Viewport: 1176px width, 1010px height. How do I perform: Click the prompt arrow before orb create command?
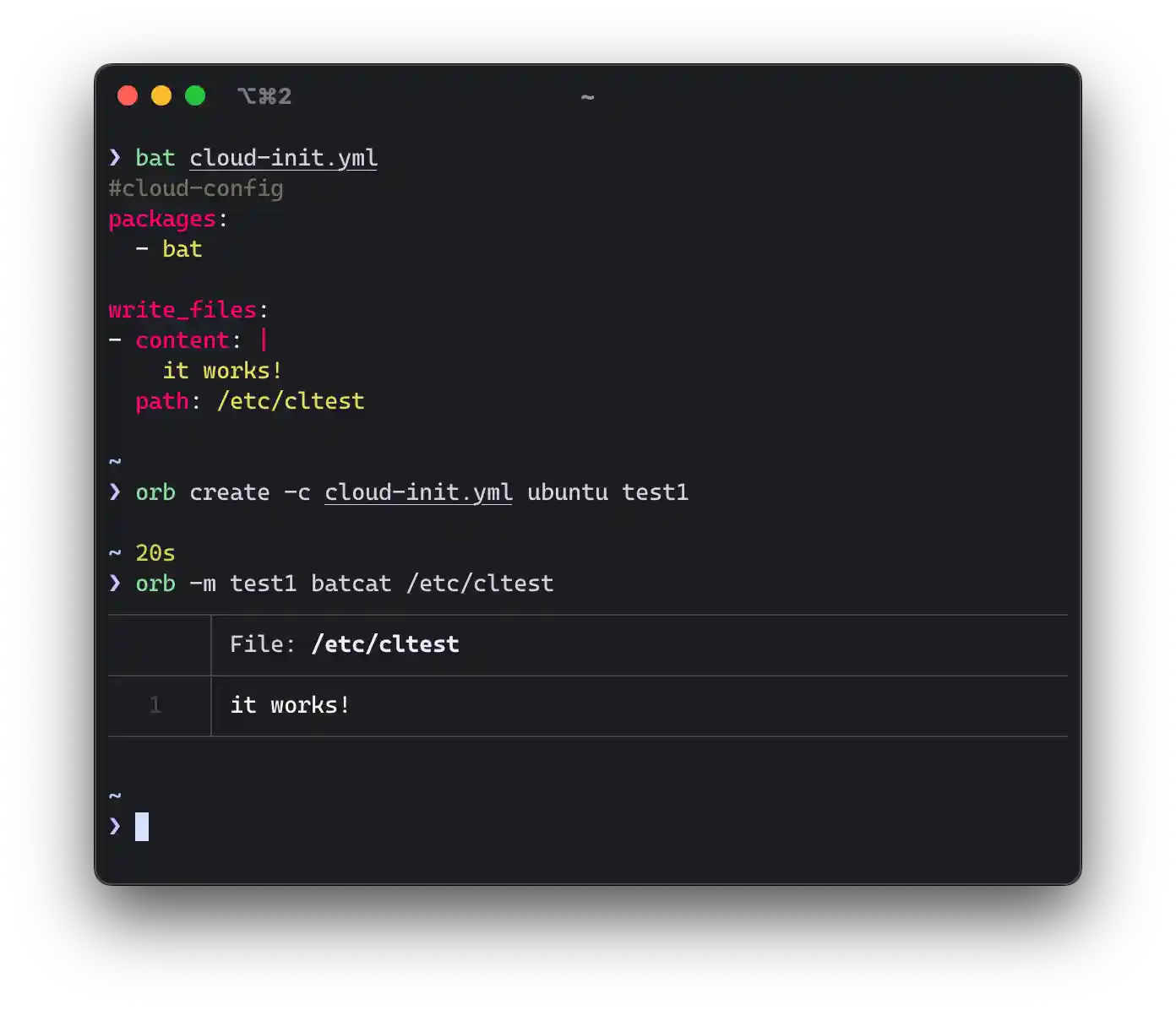pyautogui.click(x=115, y=492)
